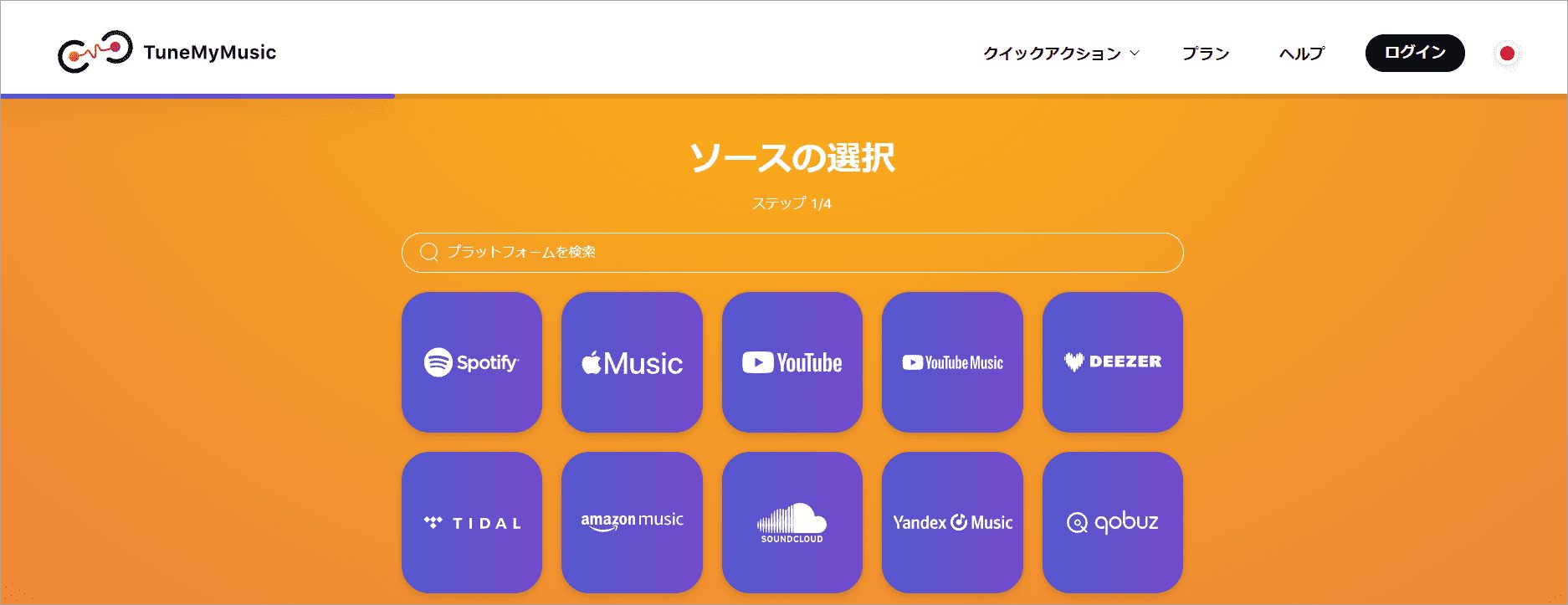This screenshot has height=605, width=1568.
Task: Pick the YouTube platform tile
Action: click(x=792, y=362)
